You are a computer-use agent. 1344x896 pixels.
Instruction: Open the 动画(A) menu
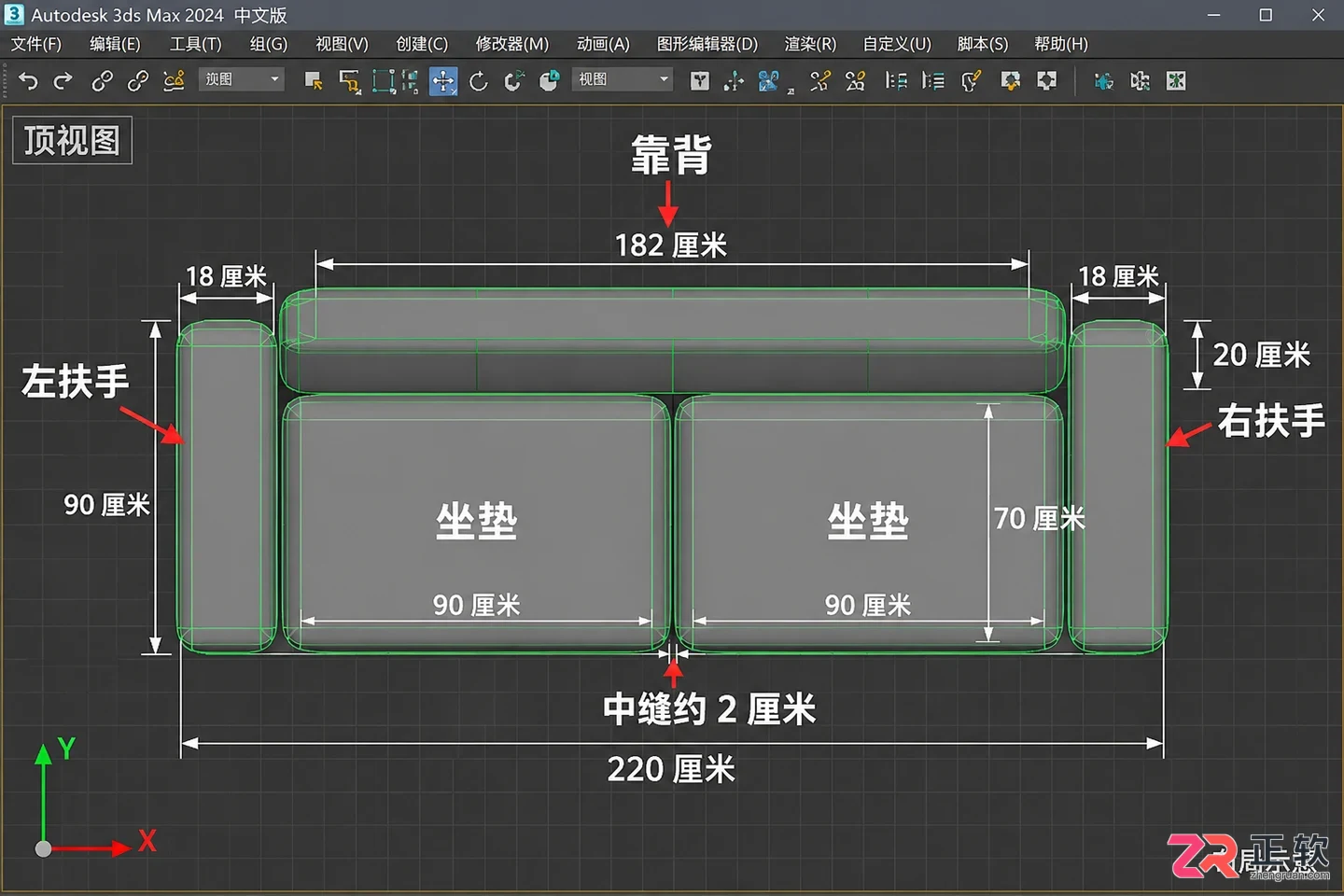603,44
